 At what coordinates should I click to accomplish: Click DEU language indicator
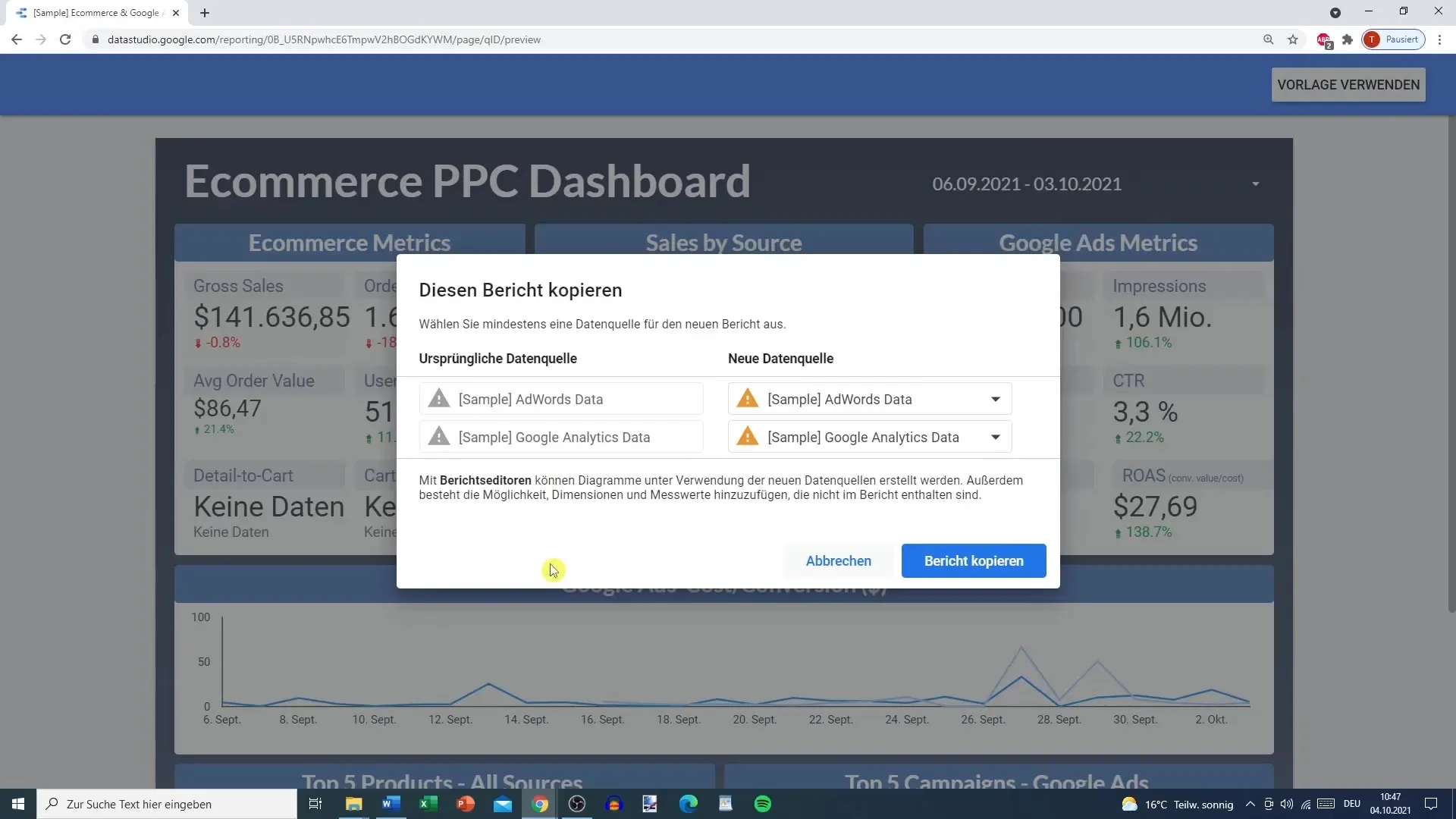pyautogui.click(x=1352, y=804)
